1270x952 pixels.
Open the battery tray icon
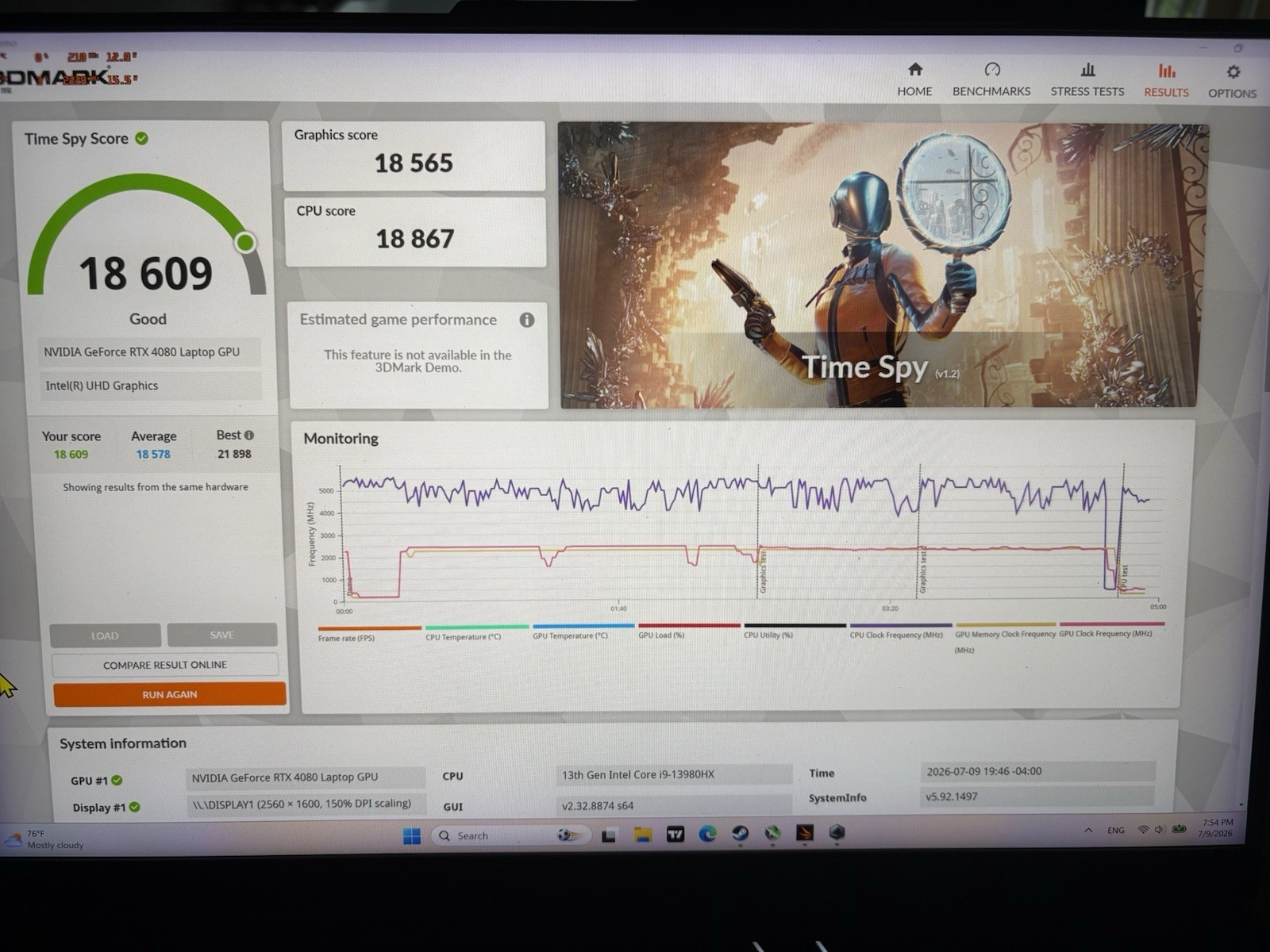(x=1179, y=829)
